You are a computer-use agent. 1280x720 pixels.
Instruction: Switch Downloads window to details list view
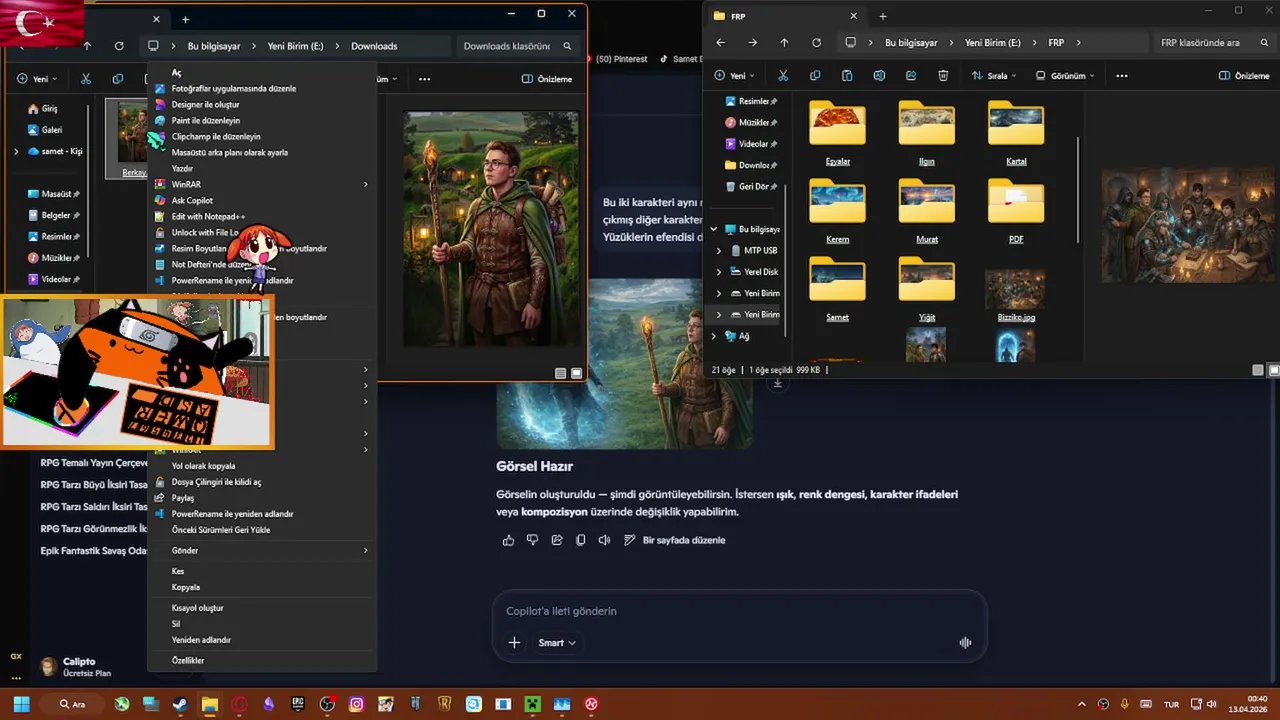[x=561, y=373]
